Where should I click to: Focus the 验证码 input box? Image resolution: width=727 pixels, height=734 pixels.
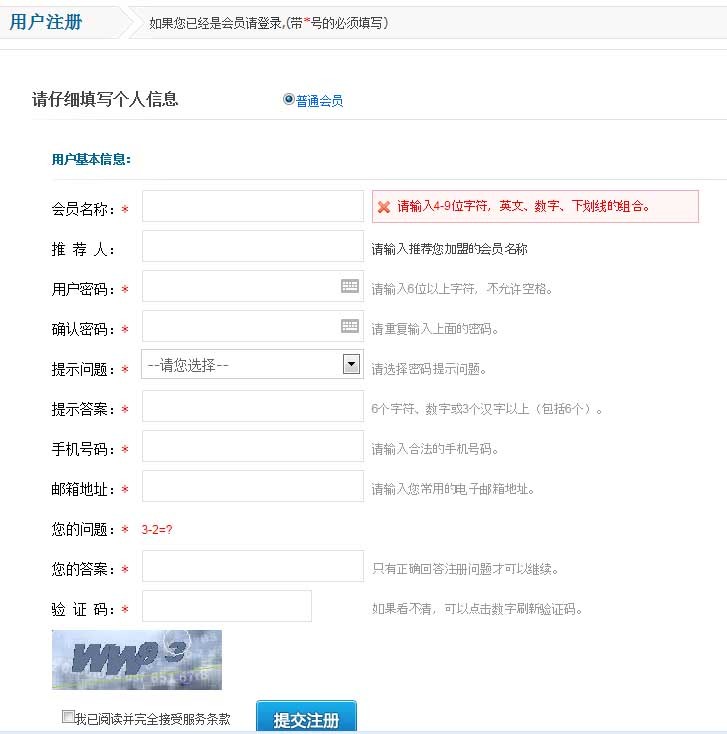(227, 606)
